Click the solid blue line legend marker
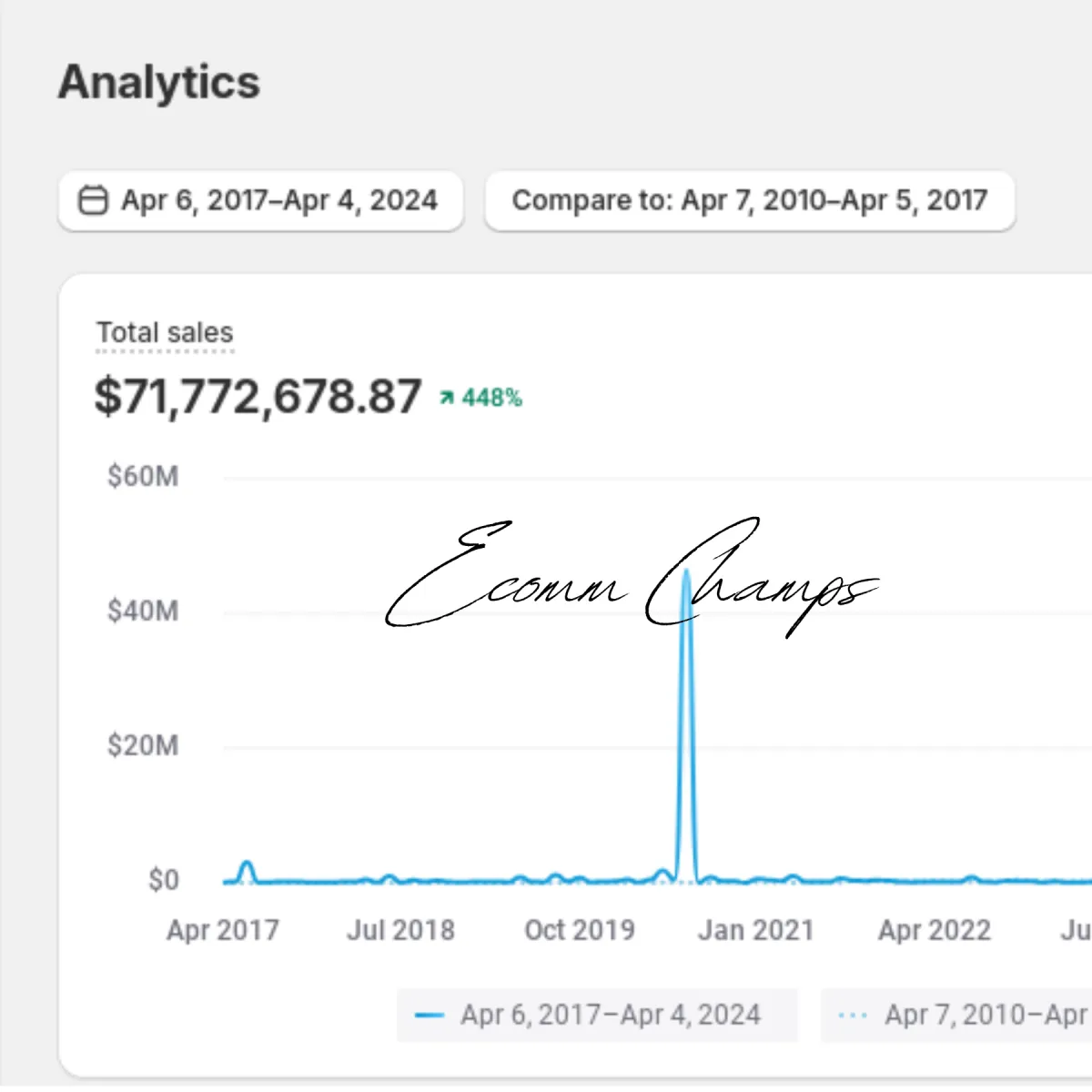This screenshot has height=1092, width=1092. (429, 1015)
